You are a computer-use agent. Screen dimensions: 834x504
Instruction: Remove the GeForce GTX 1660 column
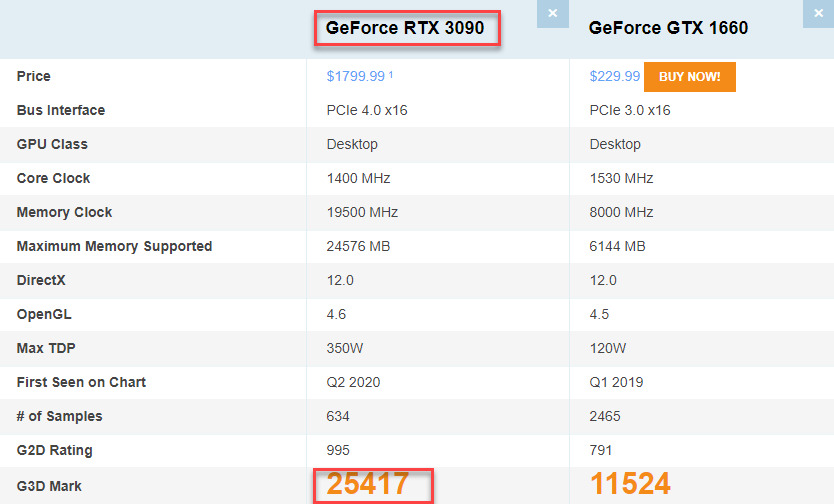(815, 13)
